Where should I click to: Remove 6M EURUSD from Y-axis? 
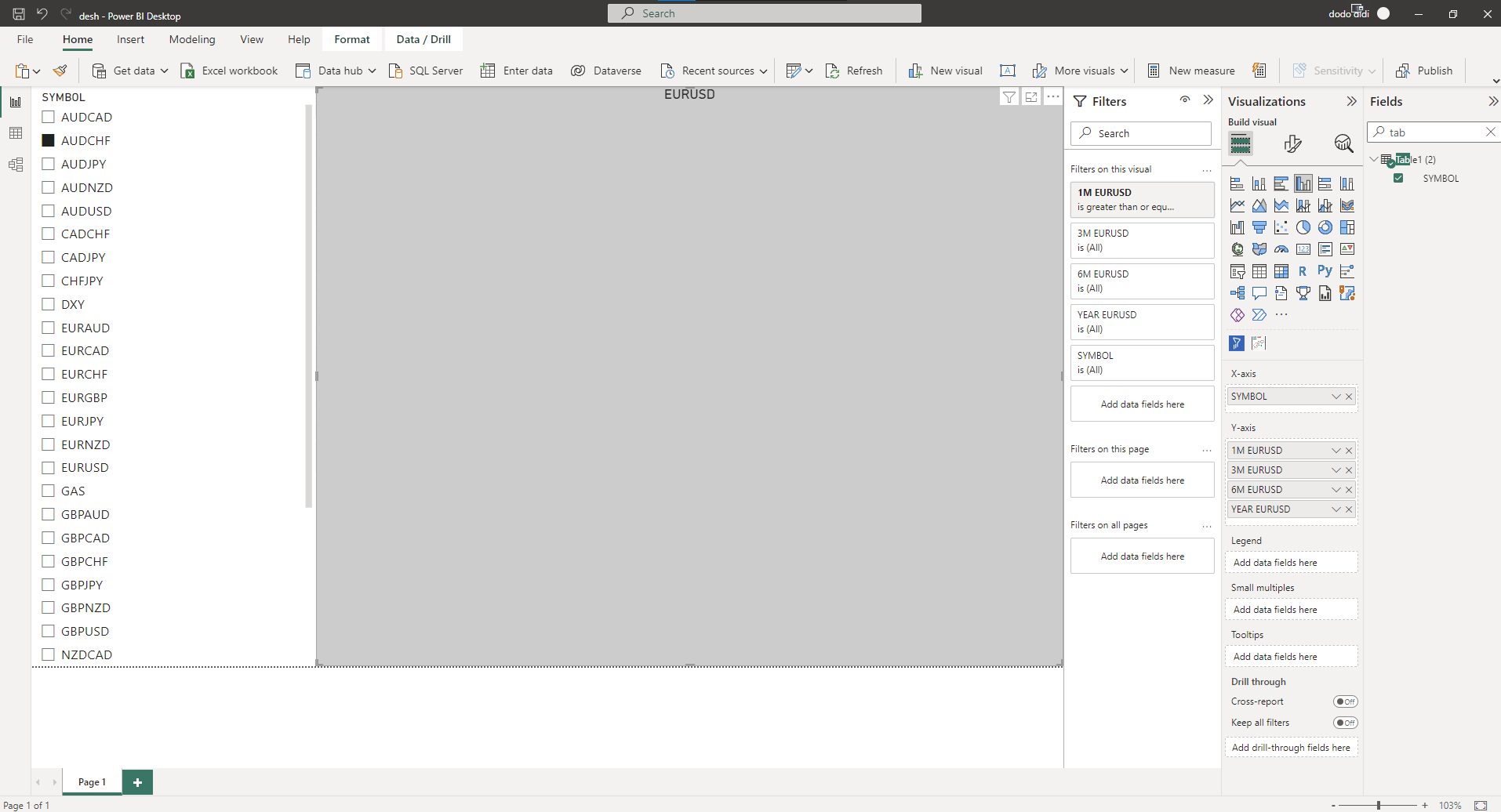[x=1349, y=490]
